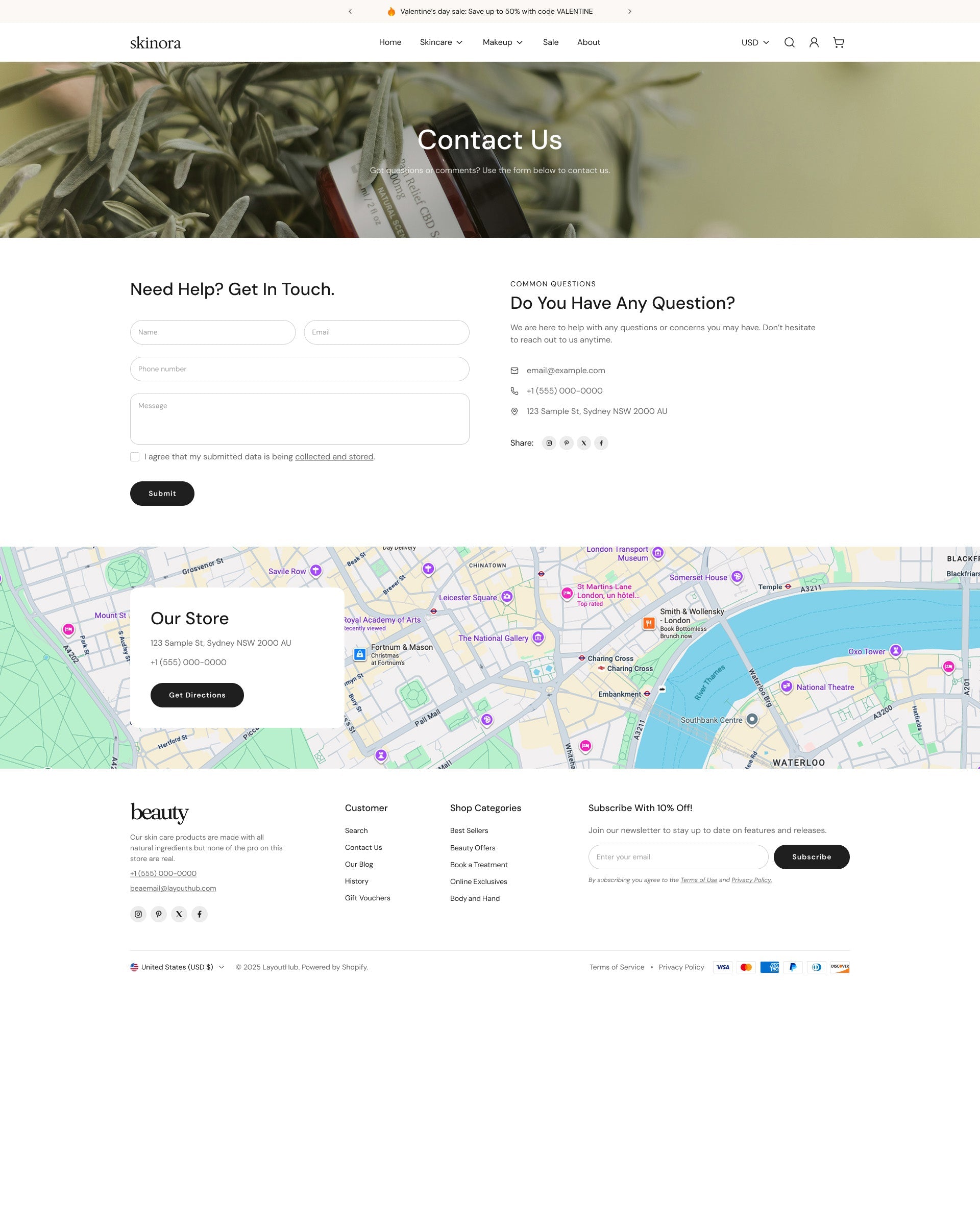Click the Subscribe button
Image resolution: width=980 pixels, height=1225 pixels.
[x=811, y=857]
